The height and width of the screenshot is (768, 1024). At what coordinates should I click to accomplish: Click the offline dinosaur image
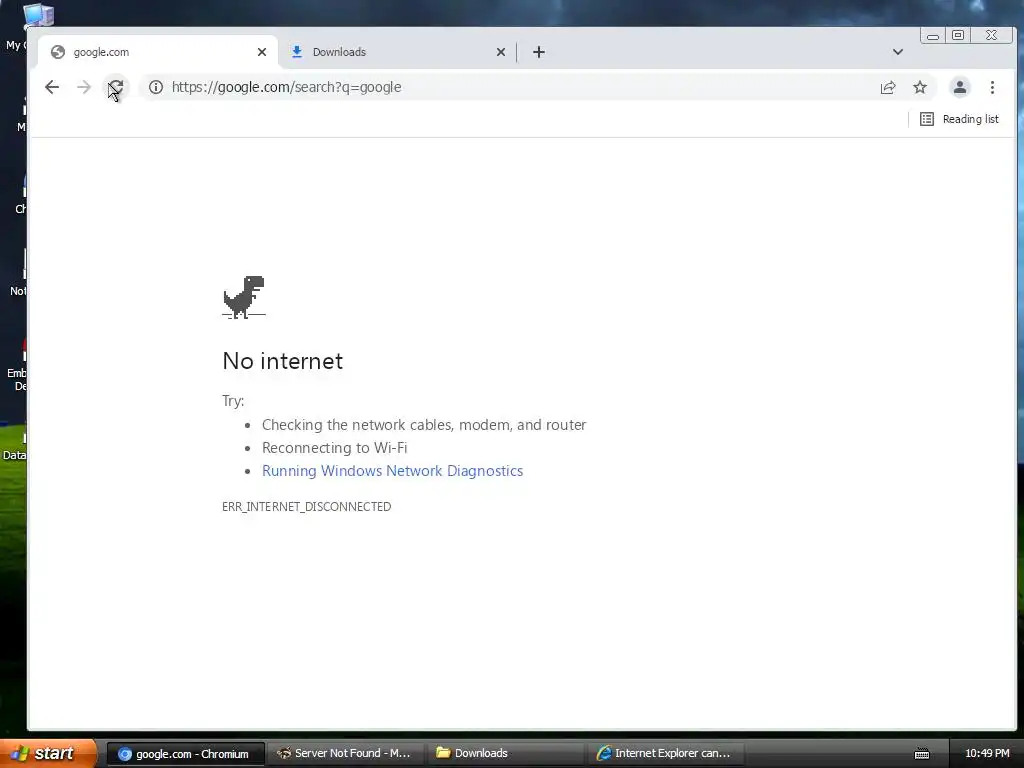(244, 297)
